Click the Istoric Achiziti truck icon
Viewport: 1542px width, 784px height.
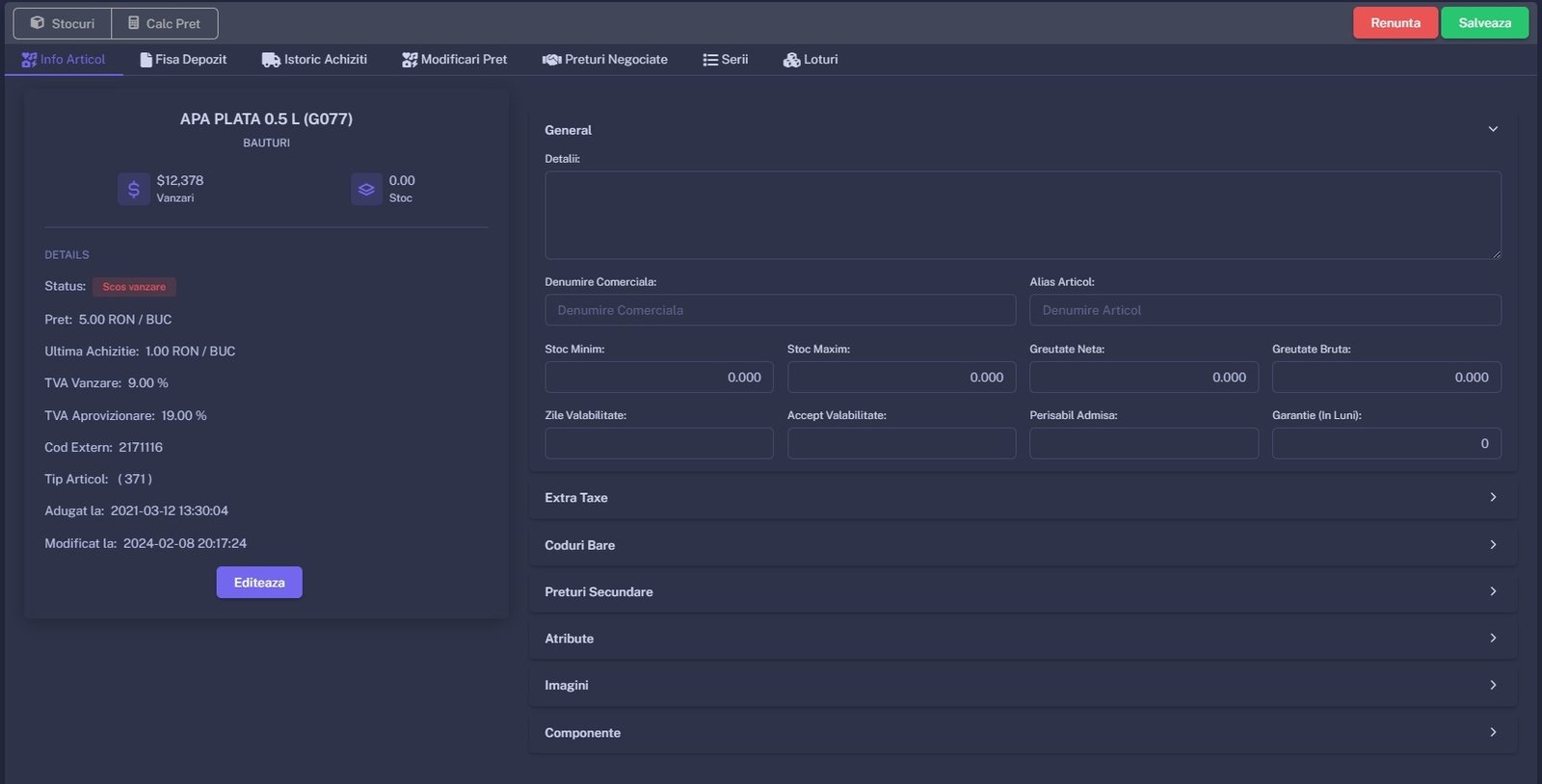pos(271,60)
